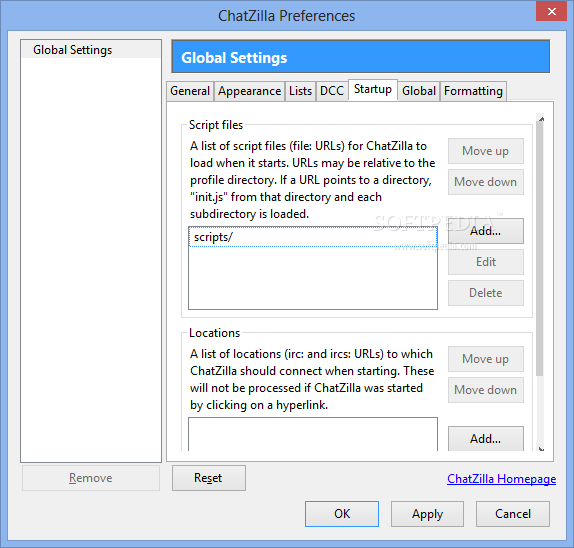Click the Remove button
Viewport: 574px width, 548px height.
[91, 478]
